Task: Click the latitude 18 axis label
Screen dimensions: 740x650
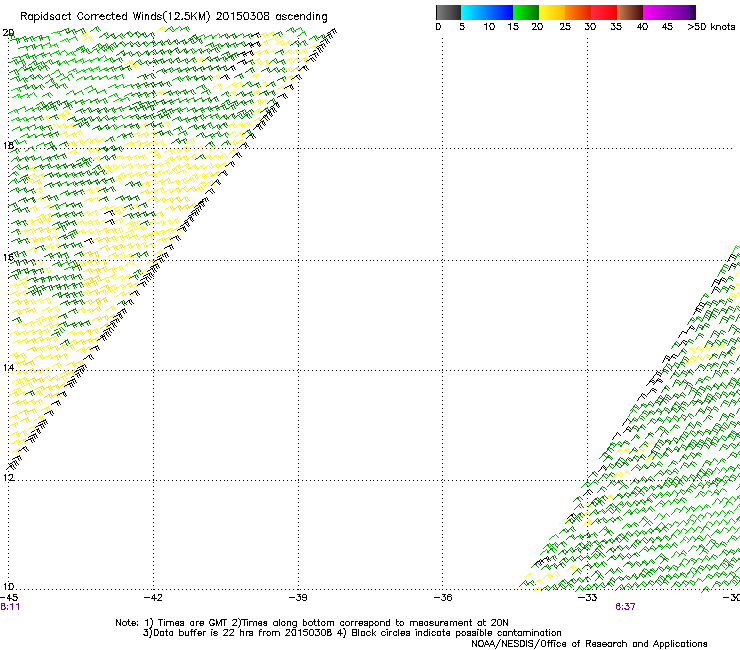Action: (x=8, y=145)
